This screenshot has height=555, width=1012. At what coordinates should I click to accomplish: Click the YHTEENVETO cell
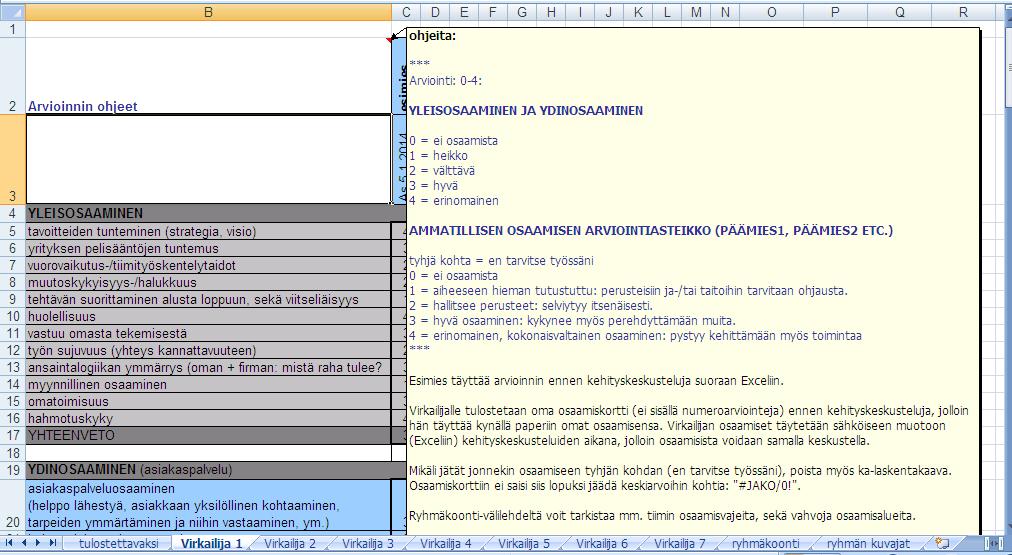(x=208, y=436)
